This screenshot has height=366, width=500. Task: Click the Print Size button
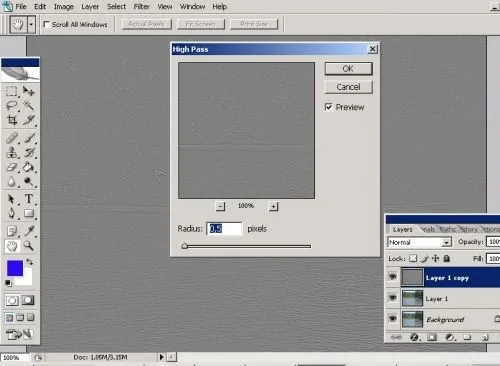coord(254,24)
